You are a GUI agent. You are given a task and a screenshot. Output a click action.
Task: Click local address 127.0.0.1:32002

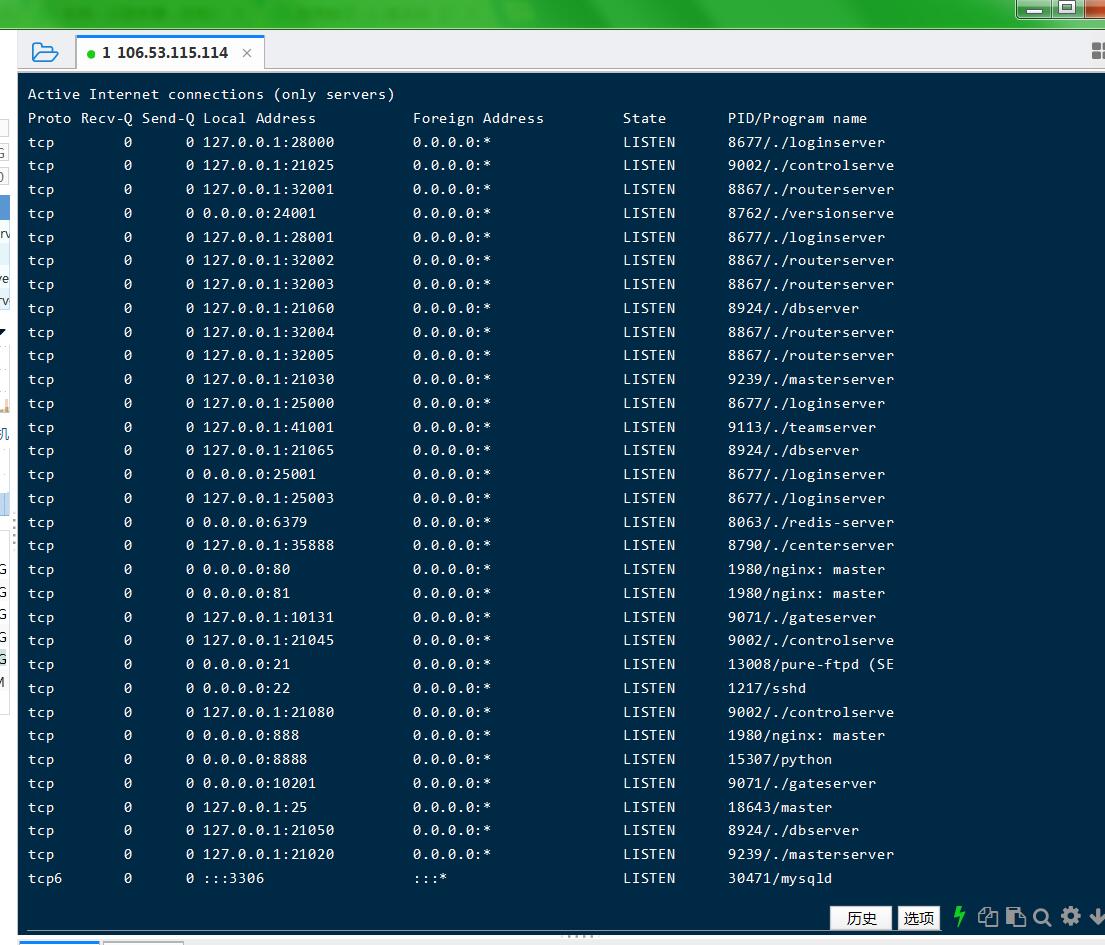[x=268, y=261]
